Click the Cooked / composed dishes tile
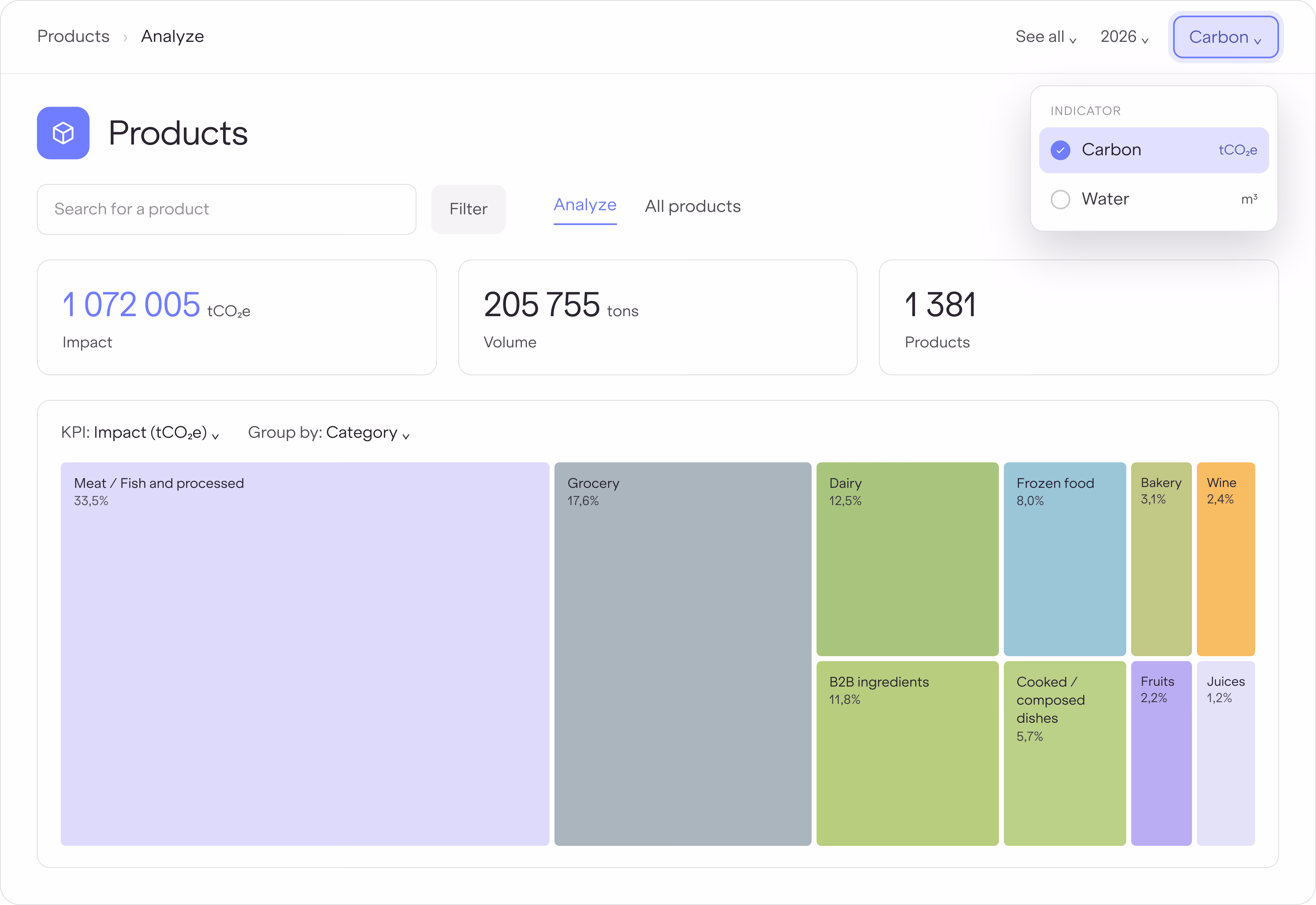The image size is (1316, 905). click(x=1065, y=754)
